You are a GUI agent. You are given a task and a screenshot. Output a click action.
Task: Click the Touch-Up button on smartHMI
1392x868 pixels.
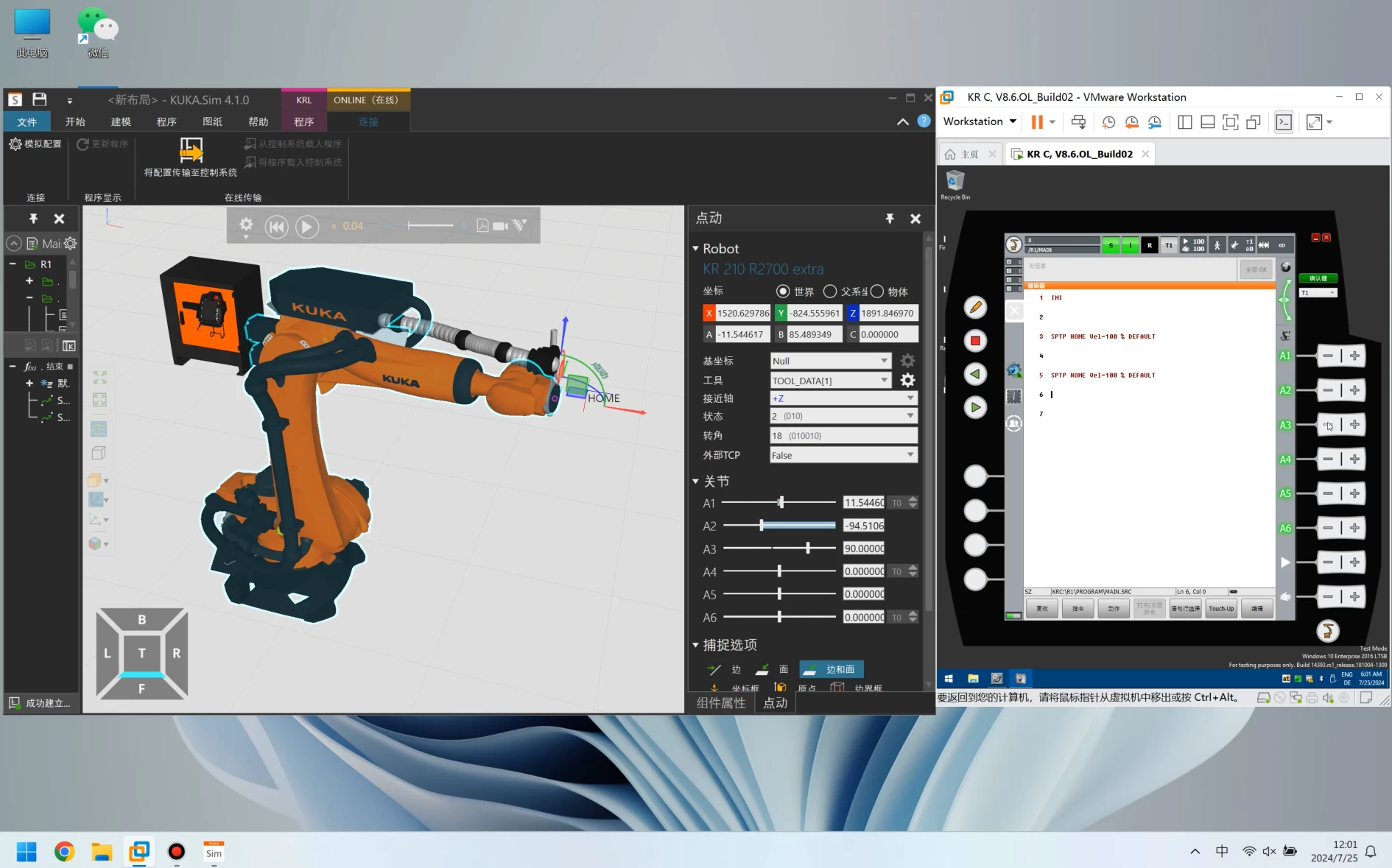1221,608
